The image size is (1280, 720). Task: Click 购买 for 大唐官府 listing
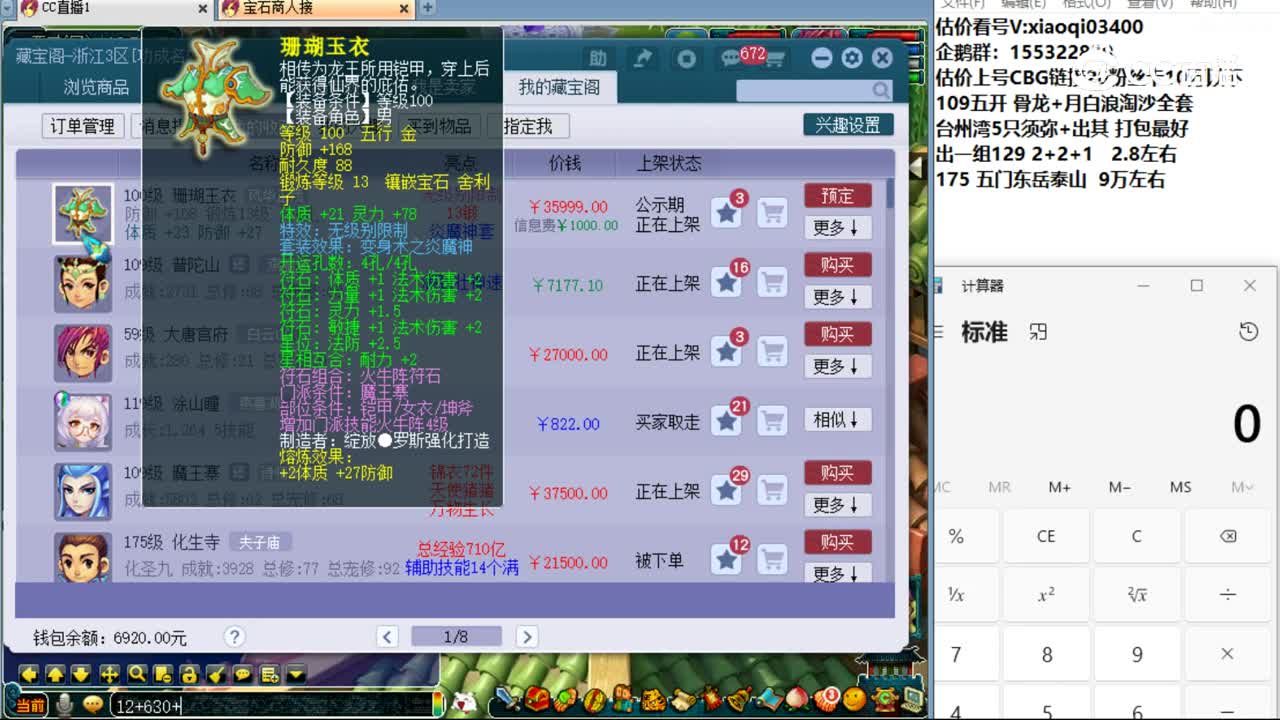[837, 333]
